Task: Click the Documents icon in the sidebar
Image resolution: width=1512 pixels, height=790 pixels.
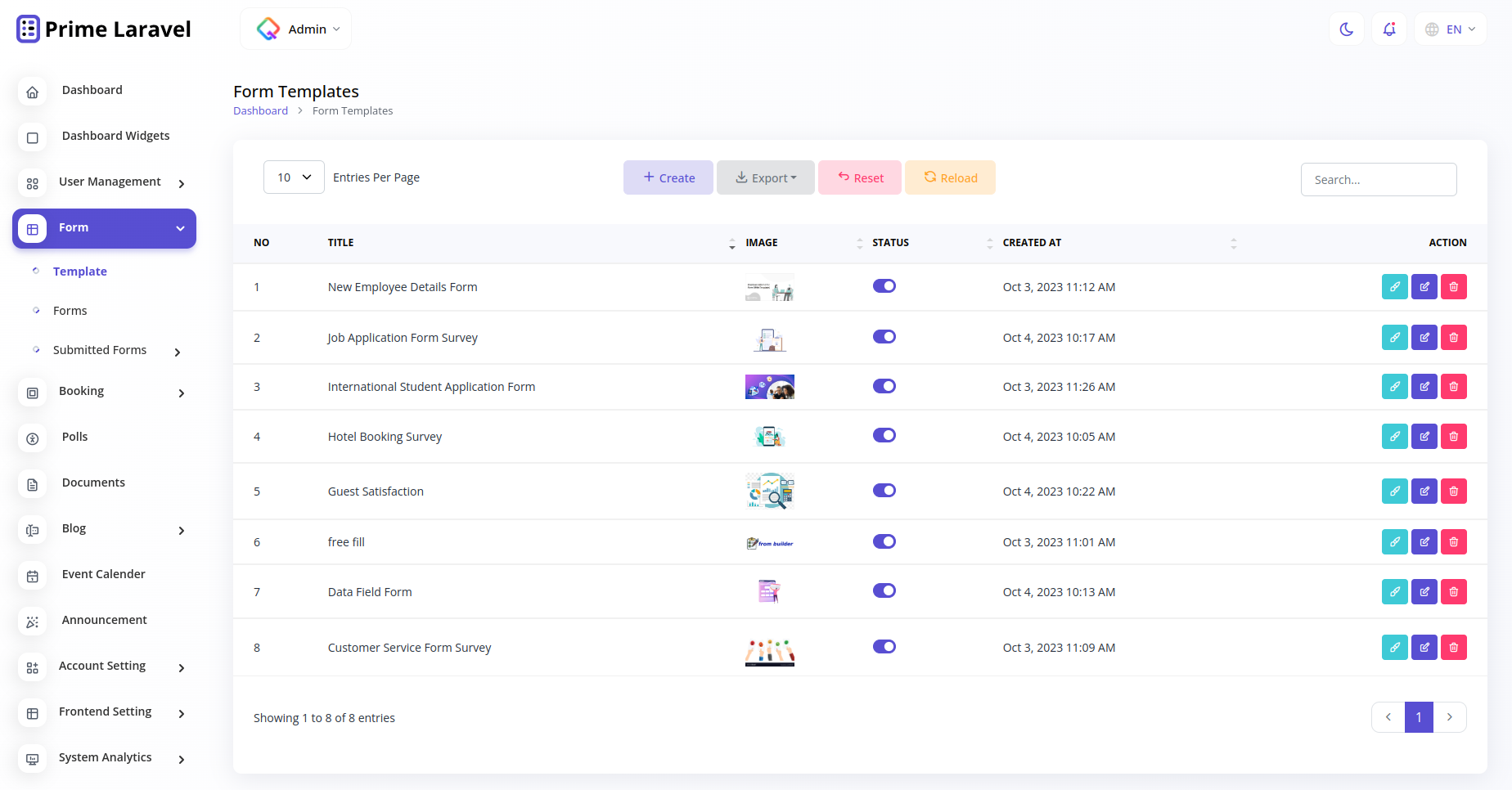Action: tap(32, 484)
